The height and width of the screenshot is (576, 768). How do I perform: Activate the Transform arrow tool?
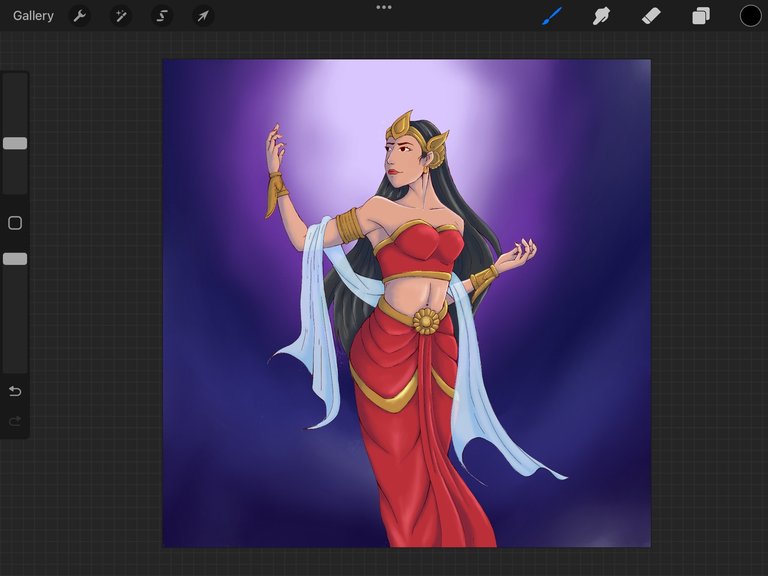(203, 16)
